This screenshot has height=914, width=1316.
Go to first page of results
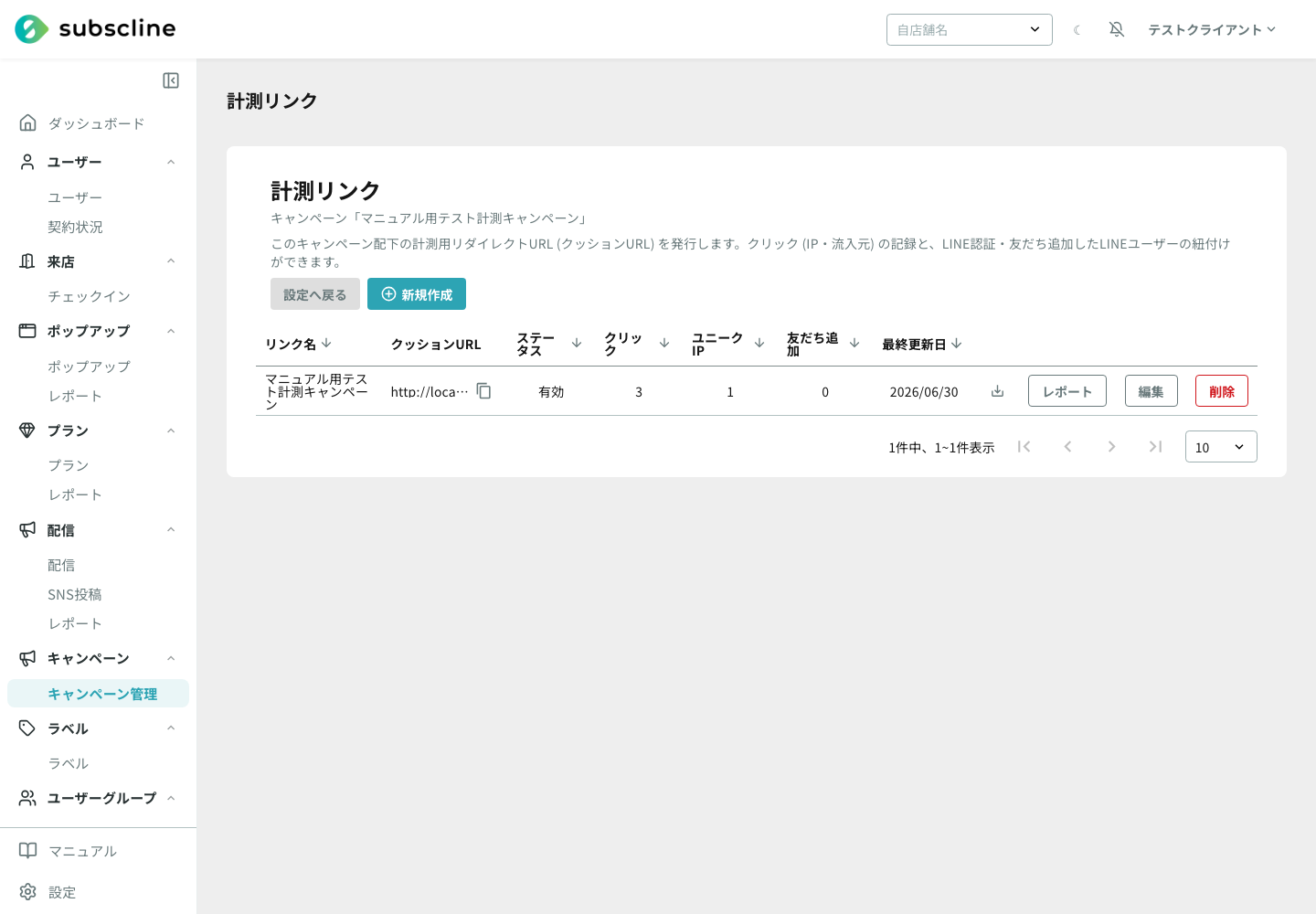[1024, 446]
